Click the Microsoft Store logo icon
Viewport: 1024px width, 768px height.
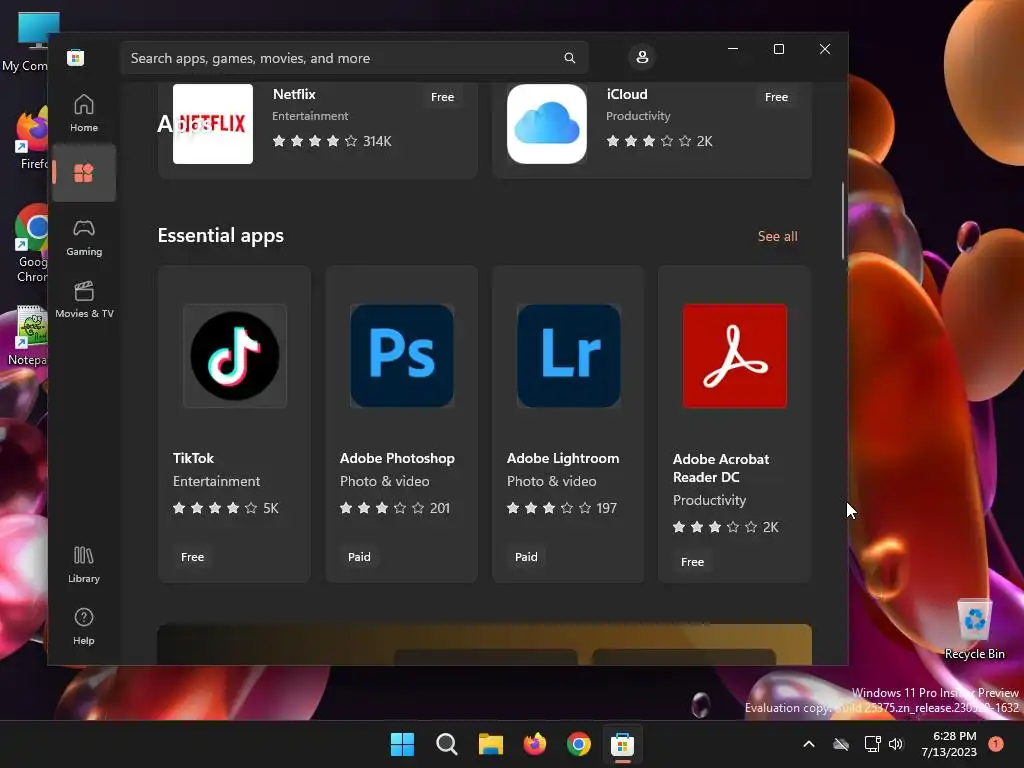click(x=75, y=57)
